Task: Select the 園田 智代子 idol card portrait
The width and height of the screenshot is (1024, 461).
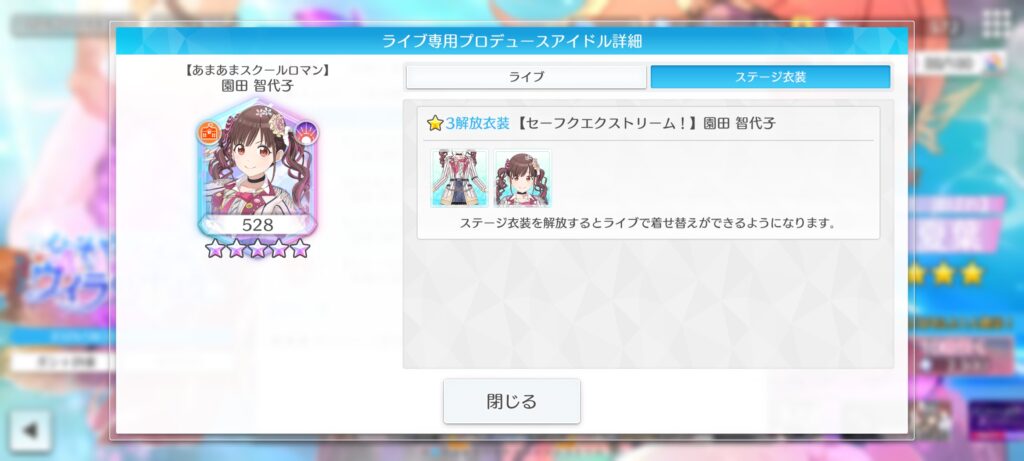Action: click(258, 167)
